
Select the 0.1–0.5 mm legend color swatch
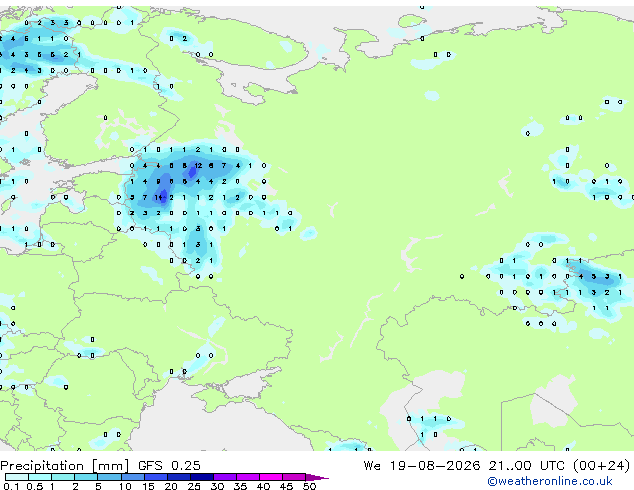point(17,477)
